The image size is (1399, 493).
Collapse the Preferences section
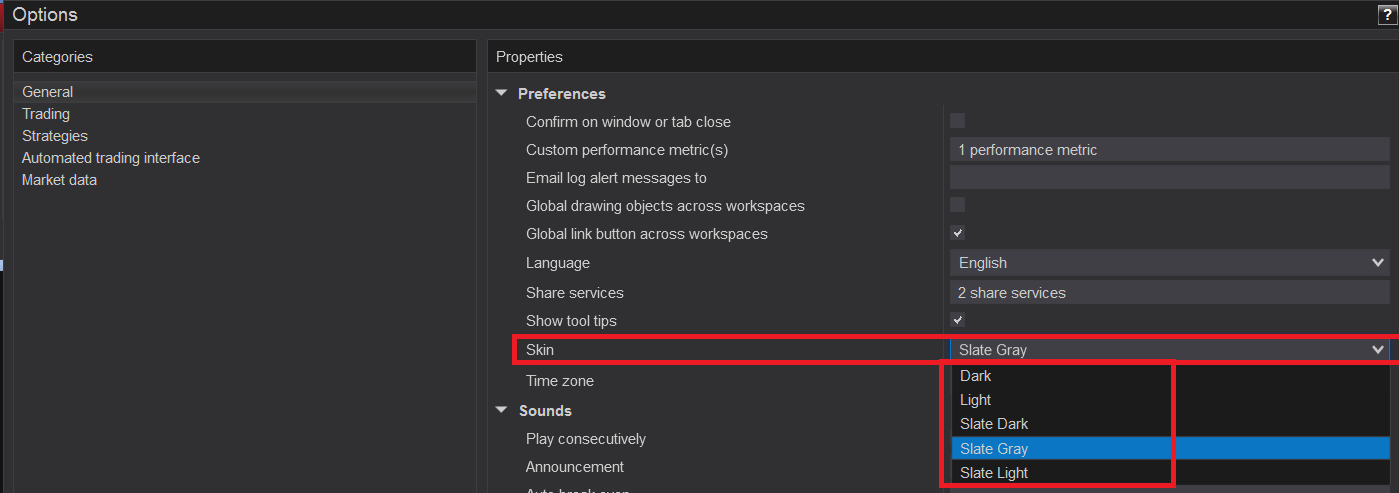coord(502,94)
